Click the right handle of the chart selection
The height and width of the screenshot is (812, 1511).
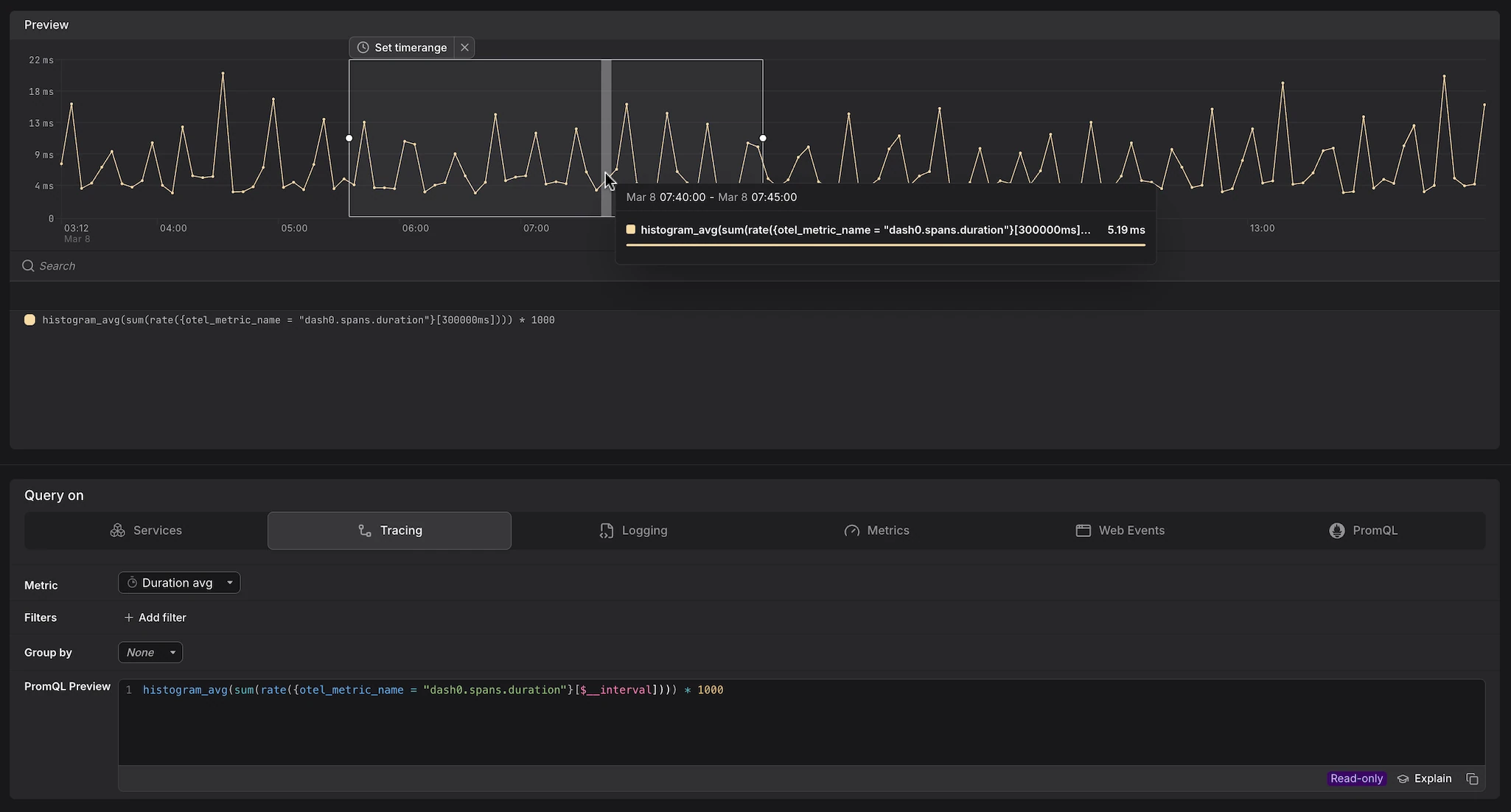763,138
